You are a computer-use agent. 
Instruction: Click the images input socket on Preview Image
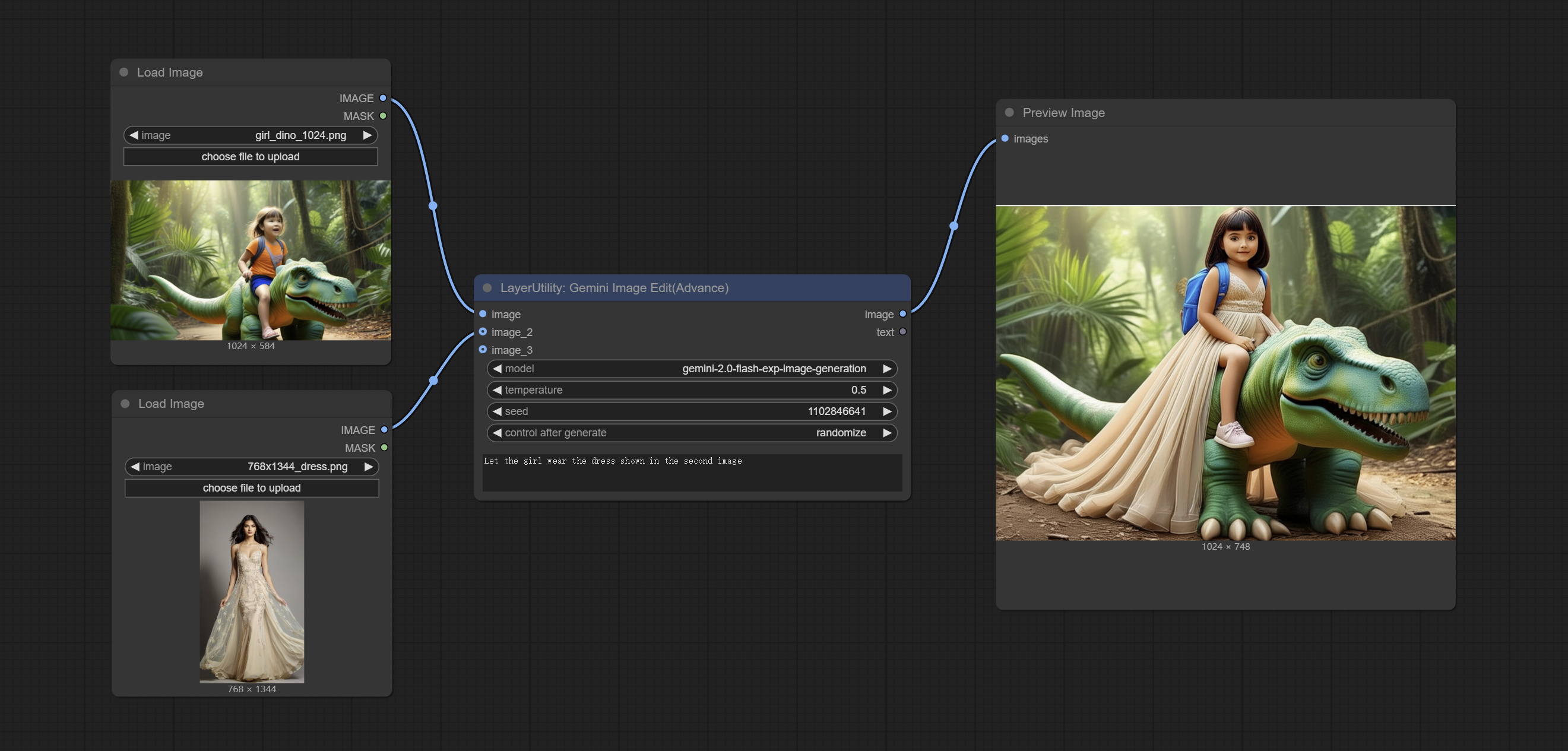tap(1005, 138)
